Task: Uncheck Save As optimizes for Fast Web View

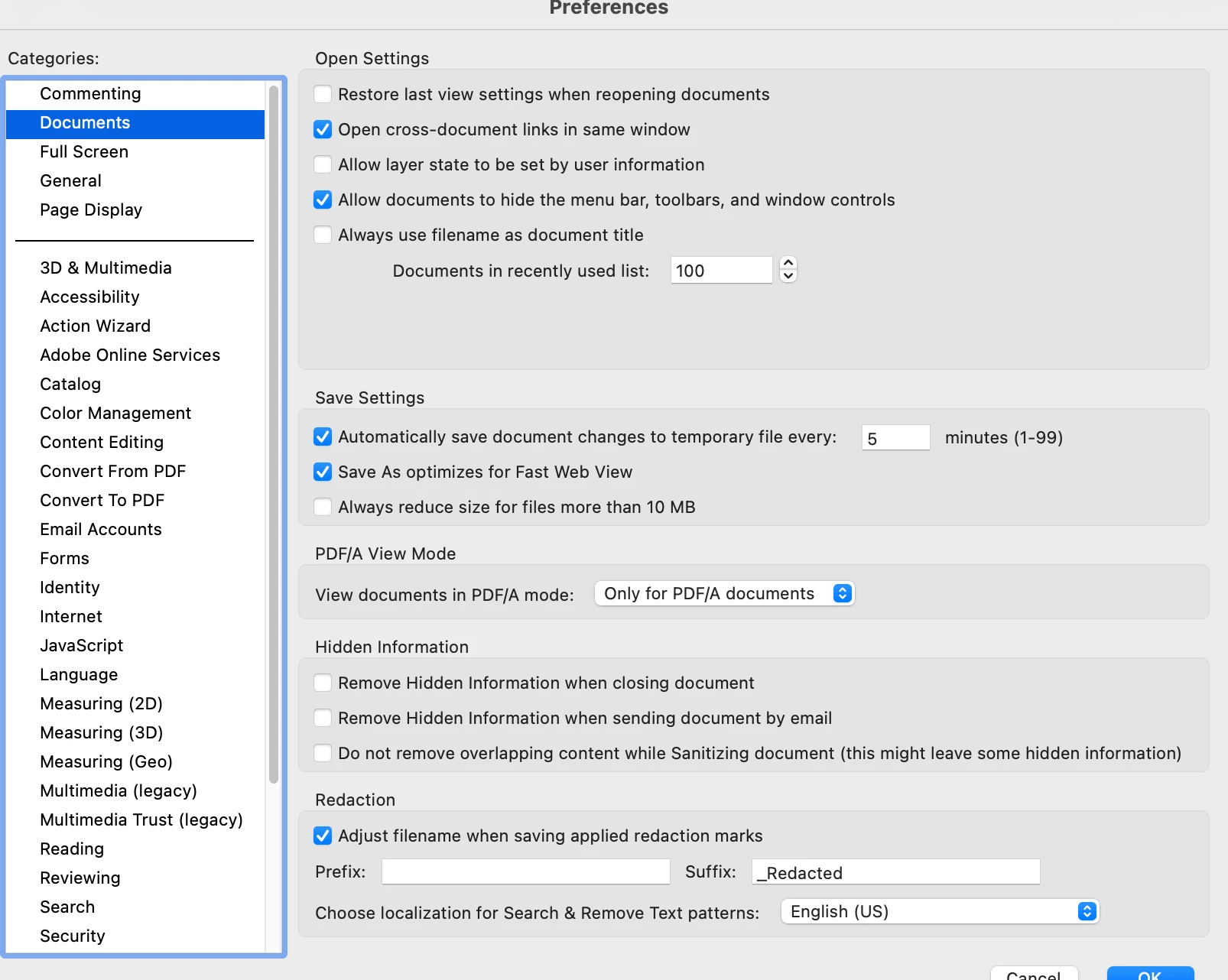Action: 323,472
